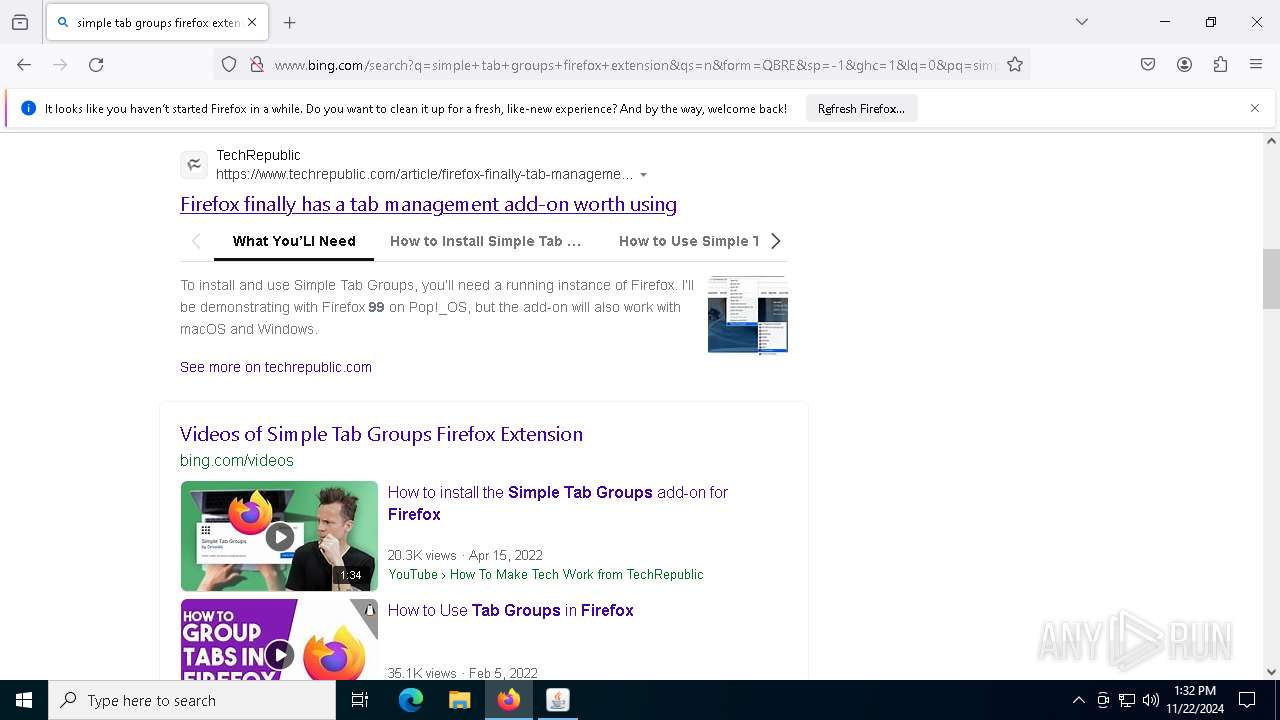Open the Firefox tab list view icon
Image resolution: width=1280 pixels, height=720 pixels.
(20, 22)
